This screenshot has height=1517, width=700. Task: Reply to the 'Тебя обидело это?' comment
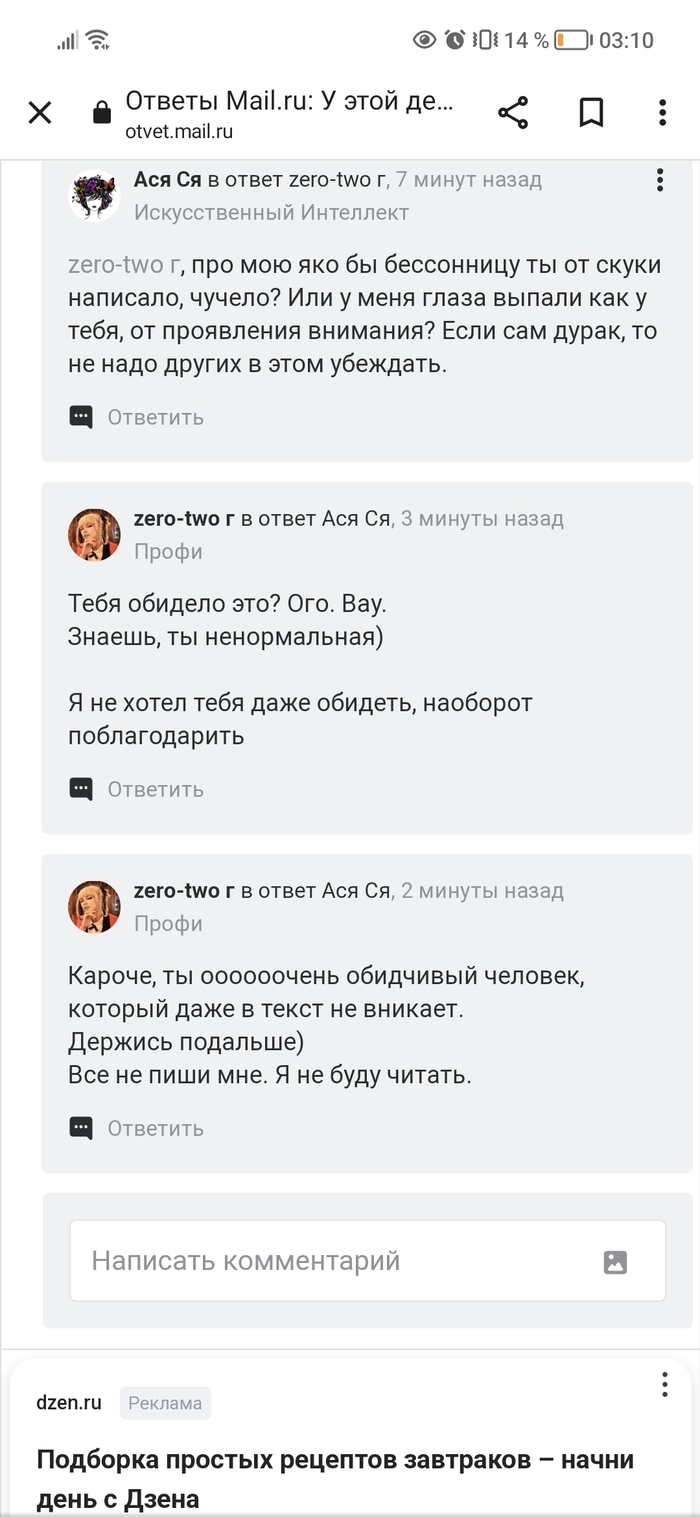pos(155,789)
